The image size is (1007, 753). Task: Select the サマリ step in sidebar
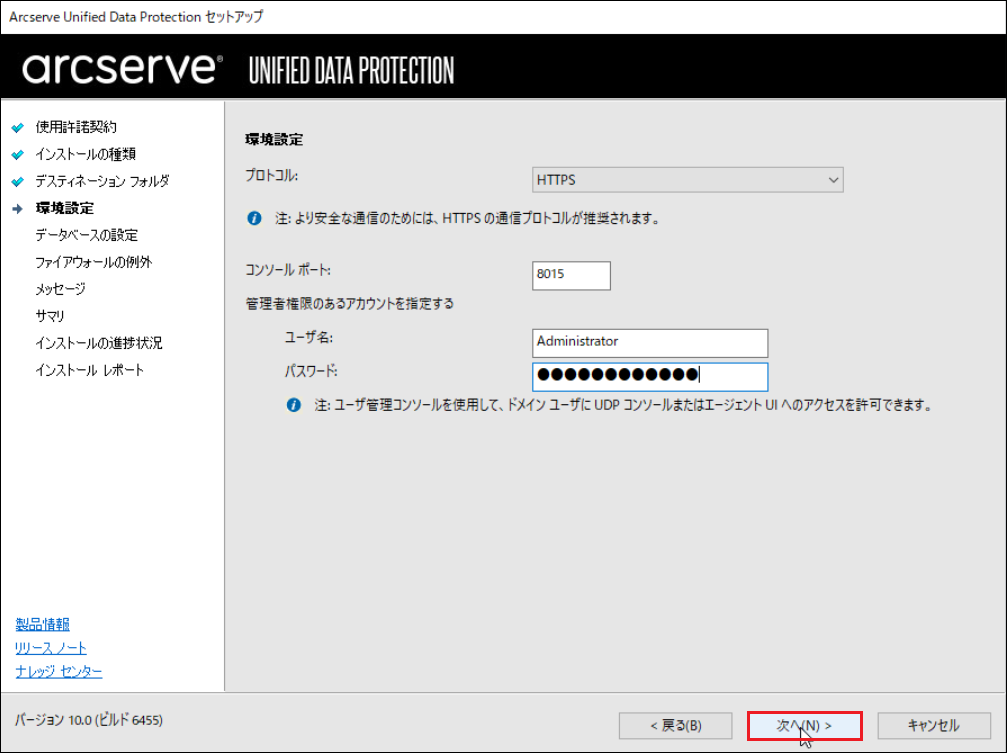[50, 316]
